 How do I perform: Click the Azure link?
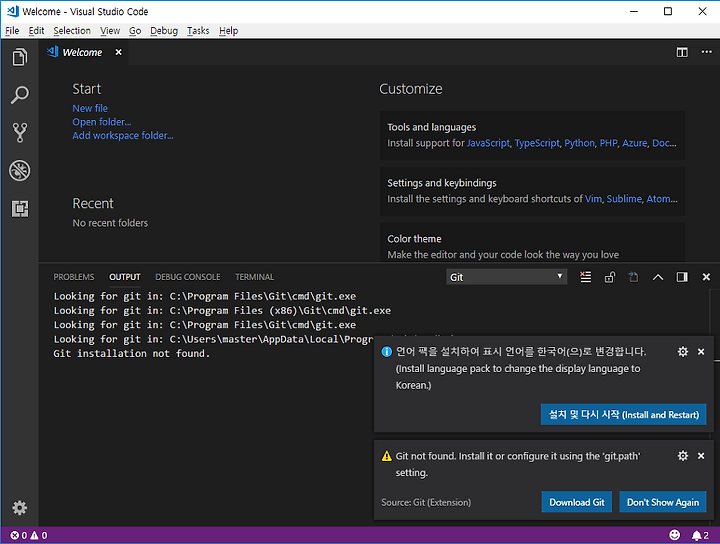[x=634, y=143]
